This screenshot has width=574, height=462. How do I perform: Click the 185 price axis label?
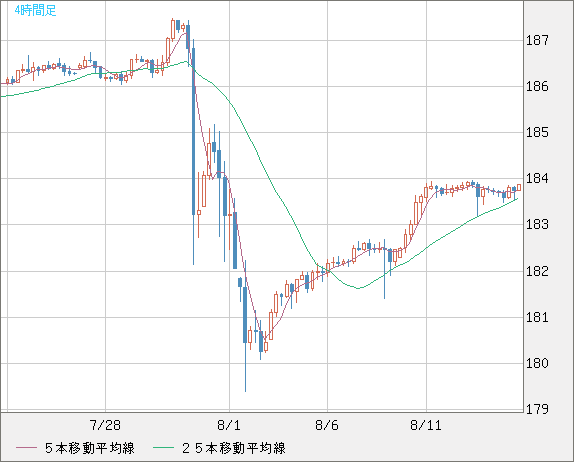(537, 132)
